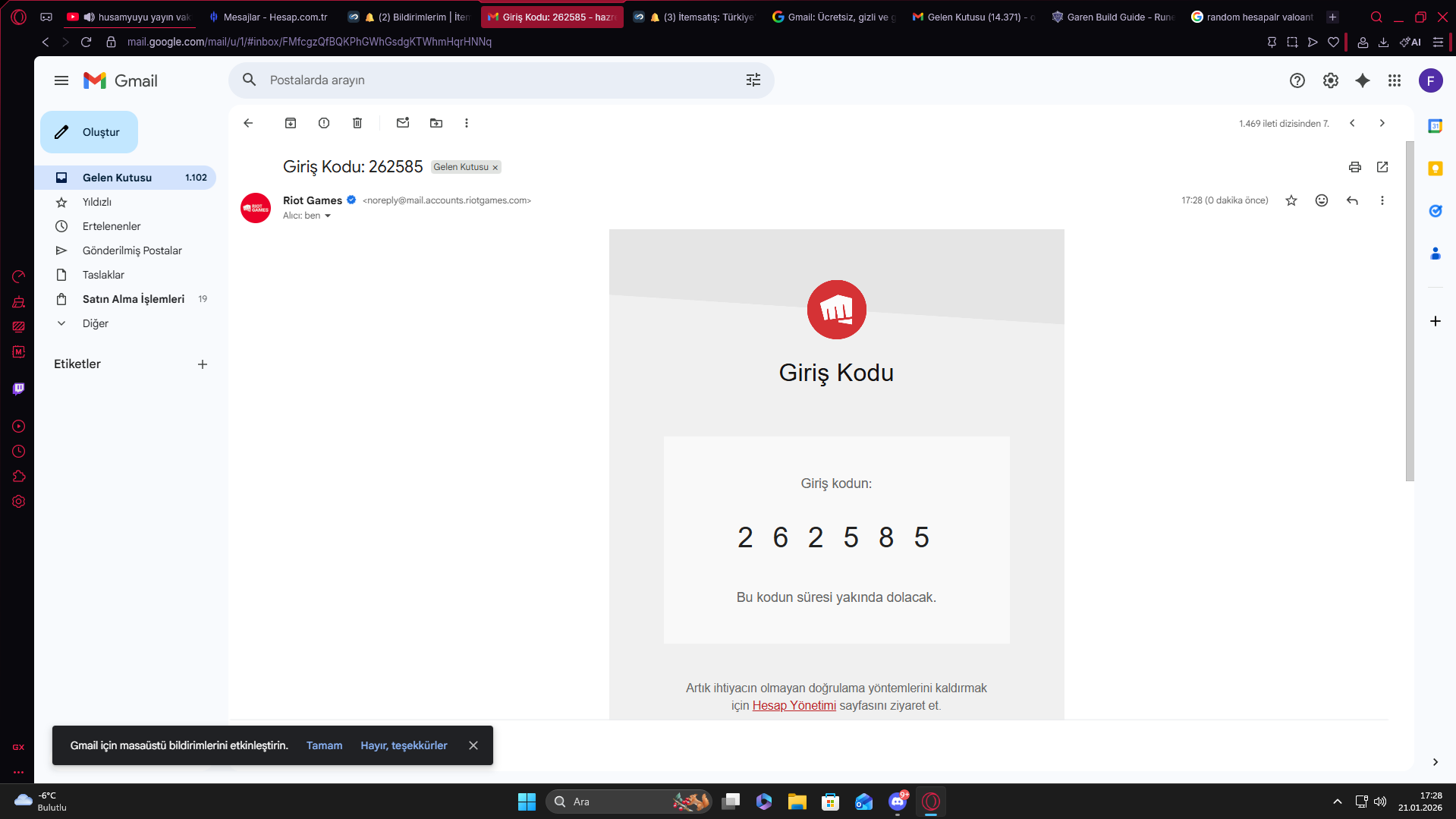
Task: Reply to the Riot Games email
Action: tap(1352, 200)
